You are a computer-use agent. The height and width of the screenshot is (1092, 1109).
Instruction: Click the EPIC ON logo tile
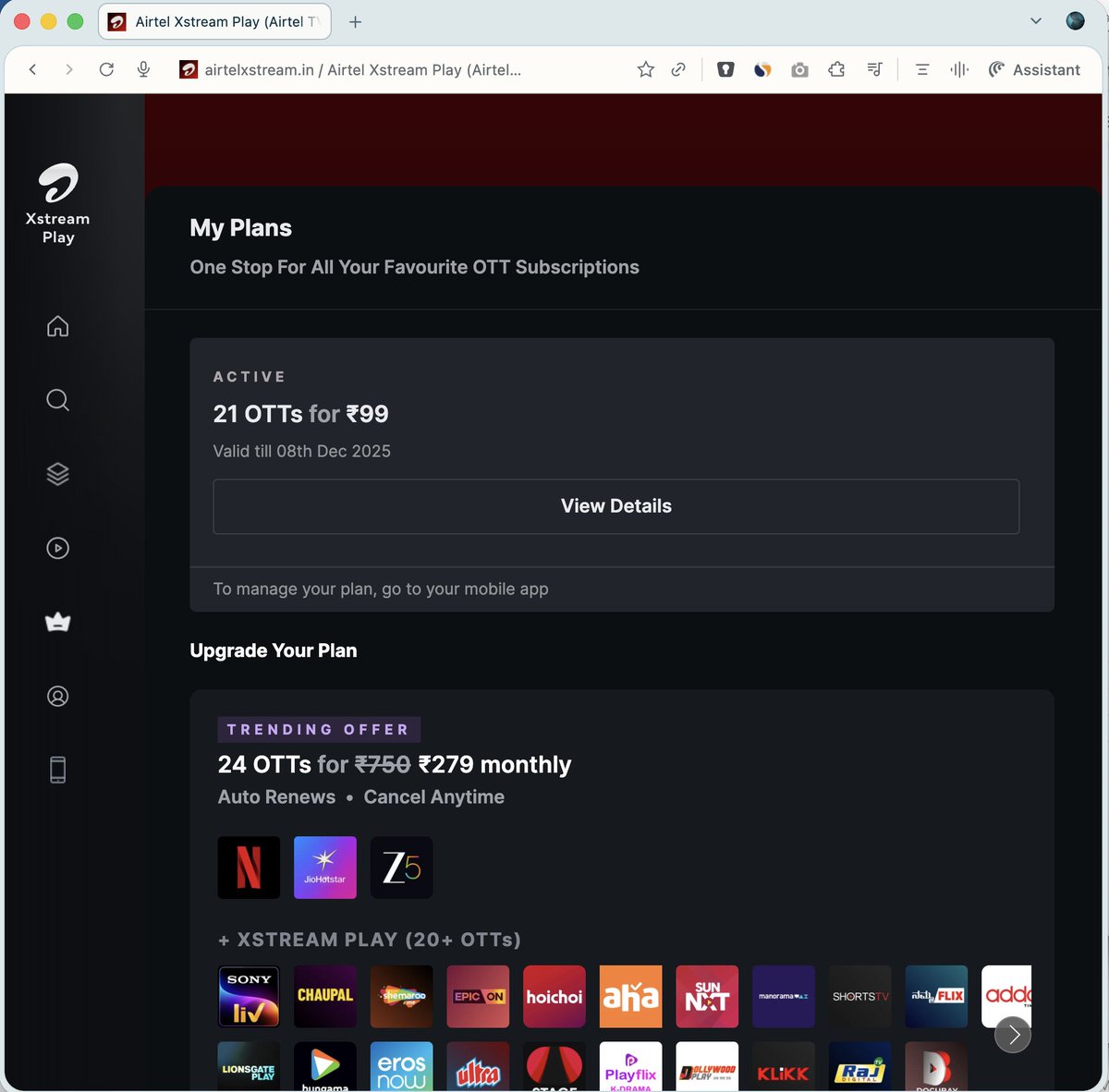[x=478, y=997]
